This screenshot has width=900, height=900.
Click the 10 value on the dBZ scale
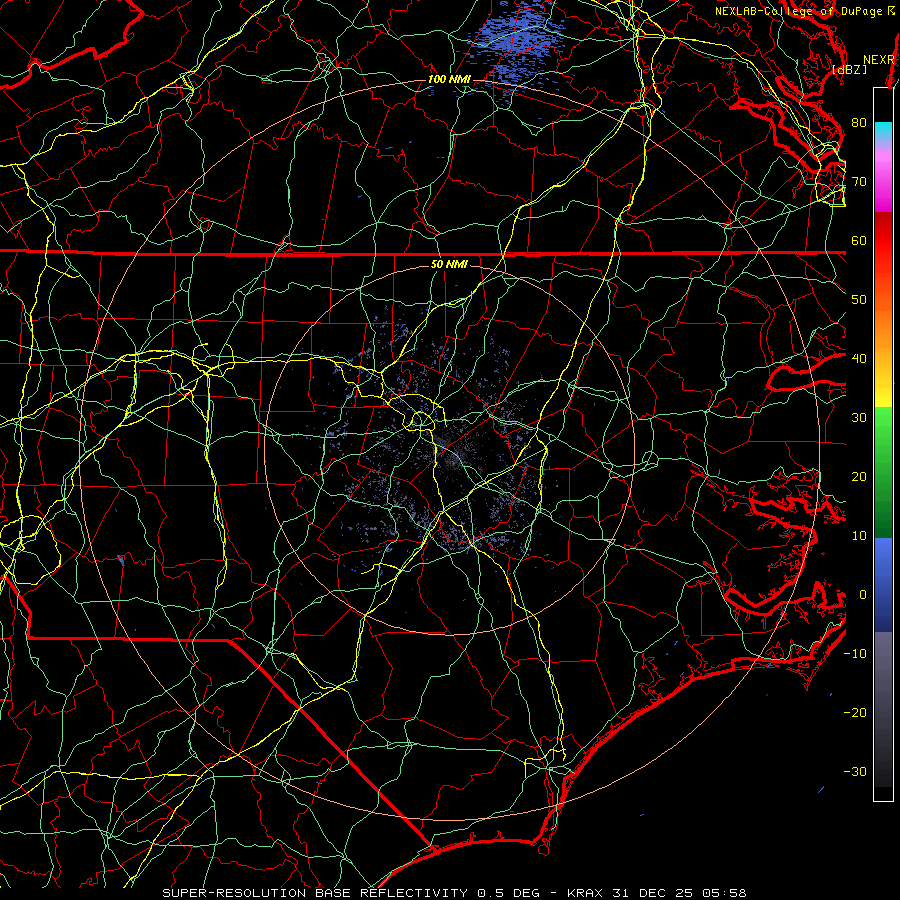click(x=859, y=536)
